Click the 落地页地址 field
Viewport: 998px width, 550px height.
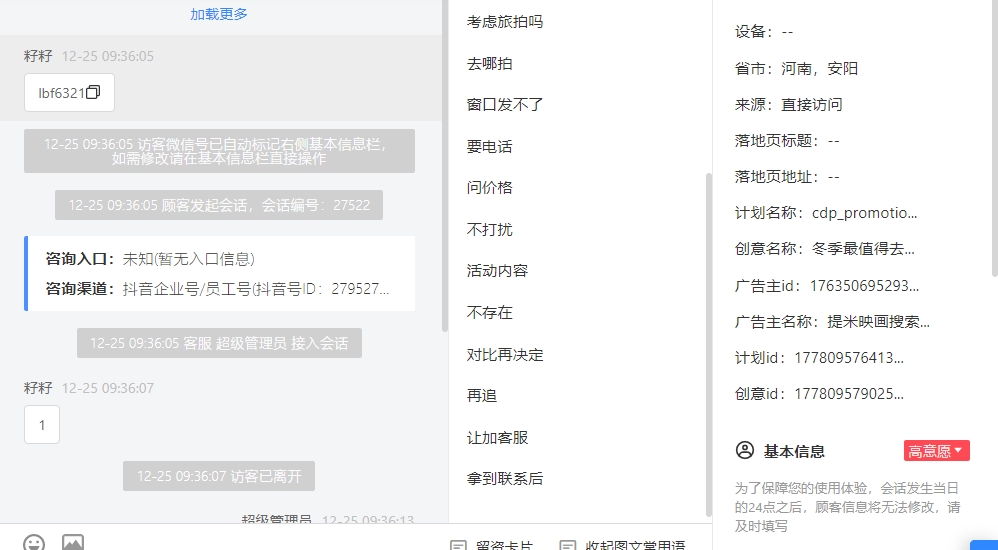tap(787, 176)
